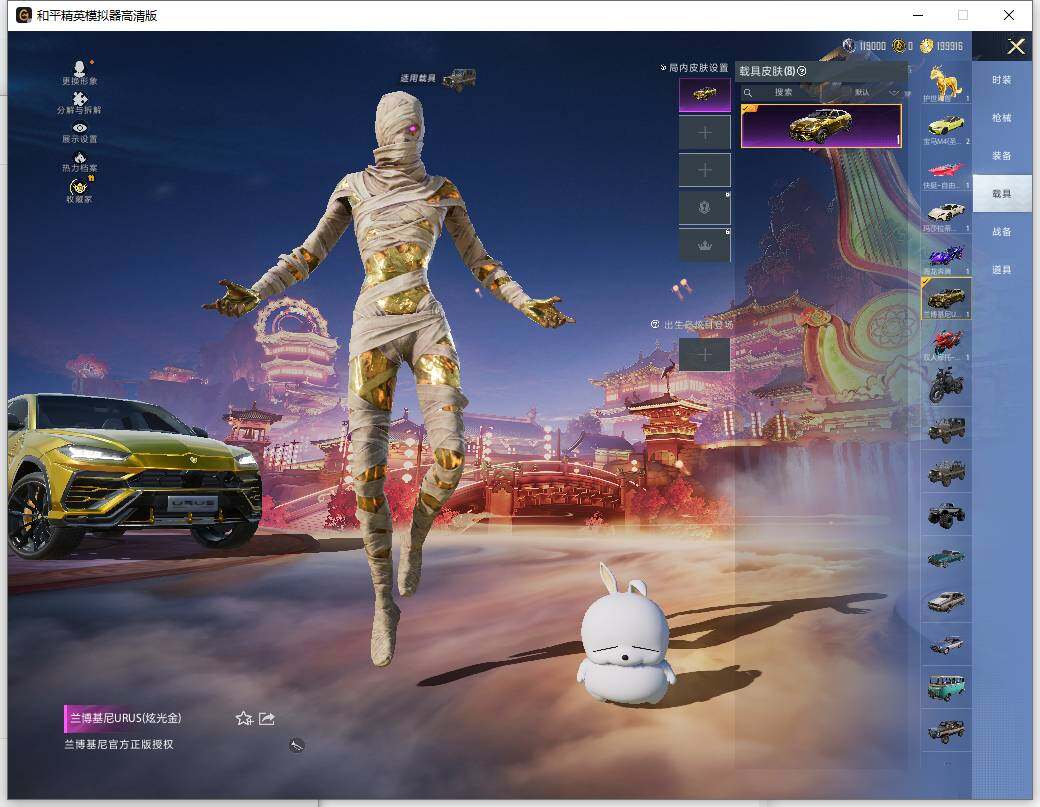Maximize the emulator window
This screenshot has width=1040, height=807.
[963, 15]
